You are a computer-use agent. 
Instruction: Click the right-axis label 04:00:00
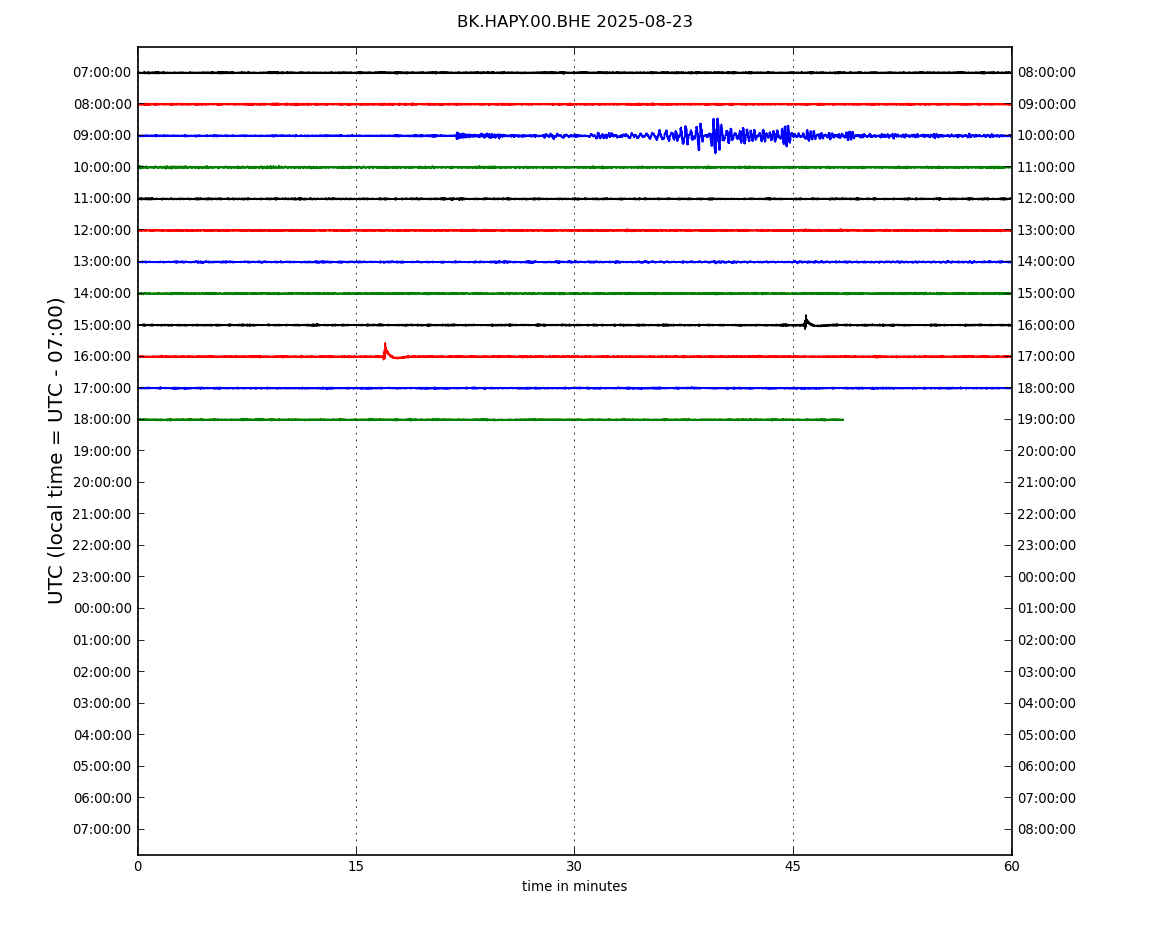[x=1047, y=704]
